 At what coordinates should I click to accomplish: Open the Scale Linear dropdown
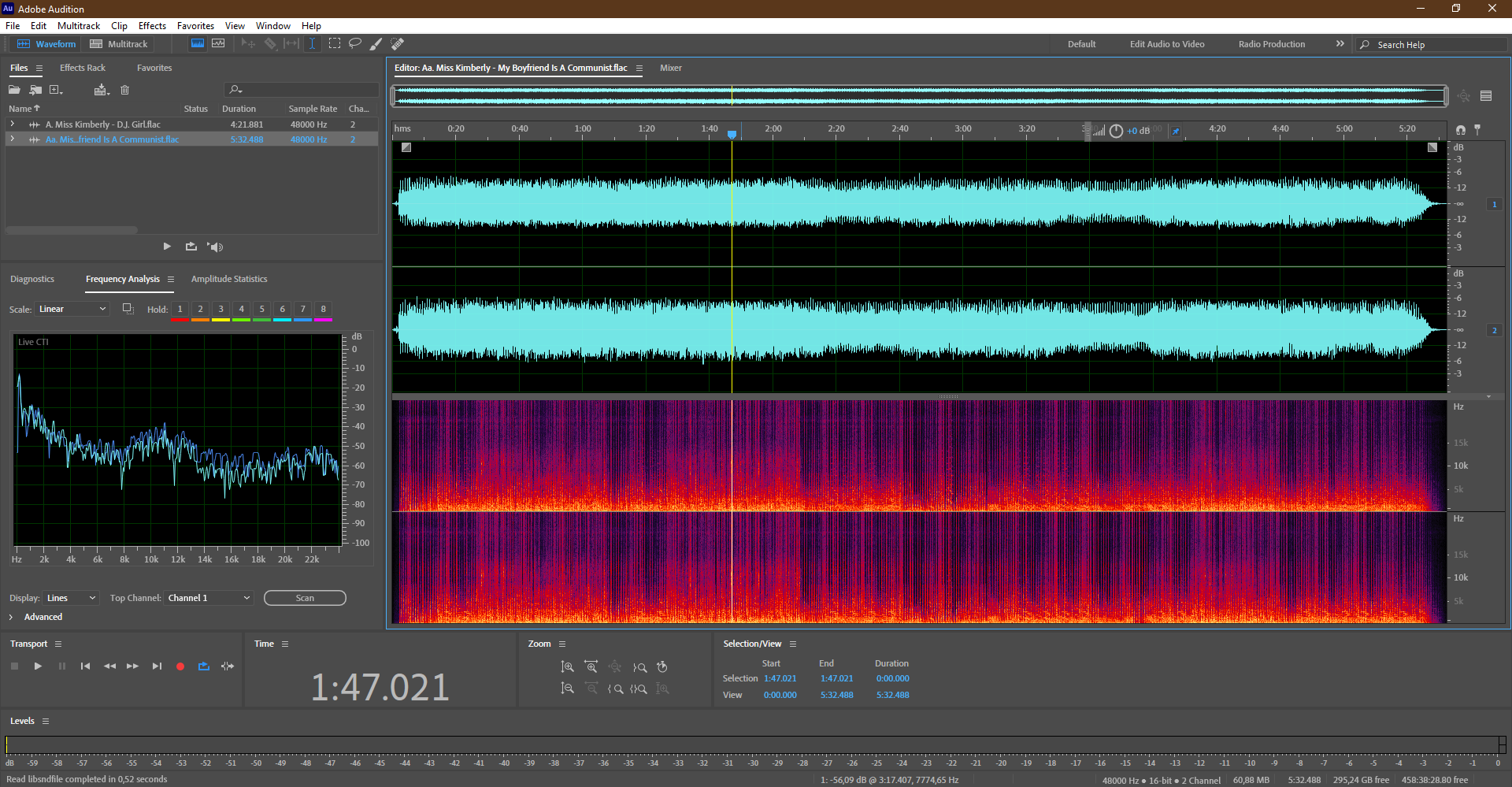[x=72, y=309]
